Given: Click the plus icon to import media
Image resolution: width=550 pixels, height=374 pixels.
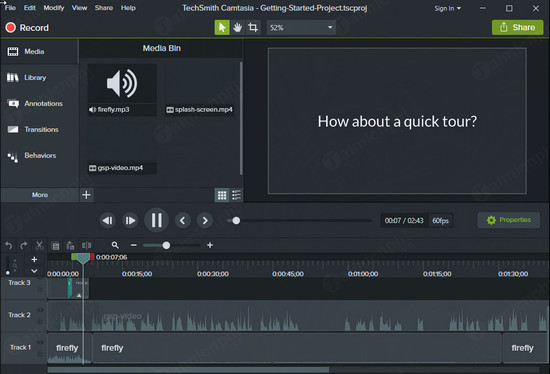Looking at the screenshot, I should coord(86,195).
